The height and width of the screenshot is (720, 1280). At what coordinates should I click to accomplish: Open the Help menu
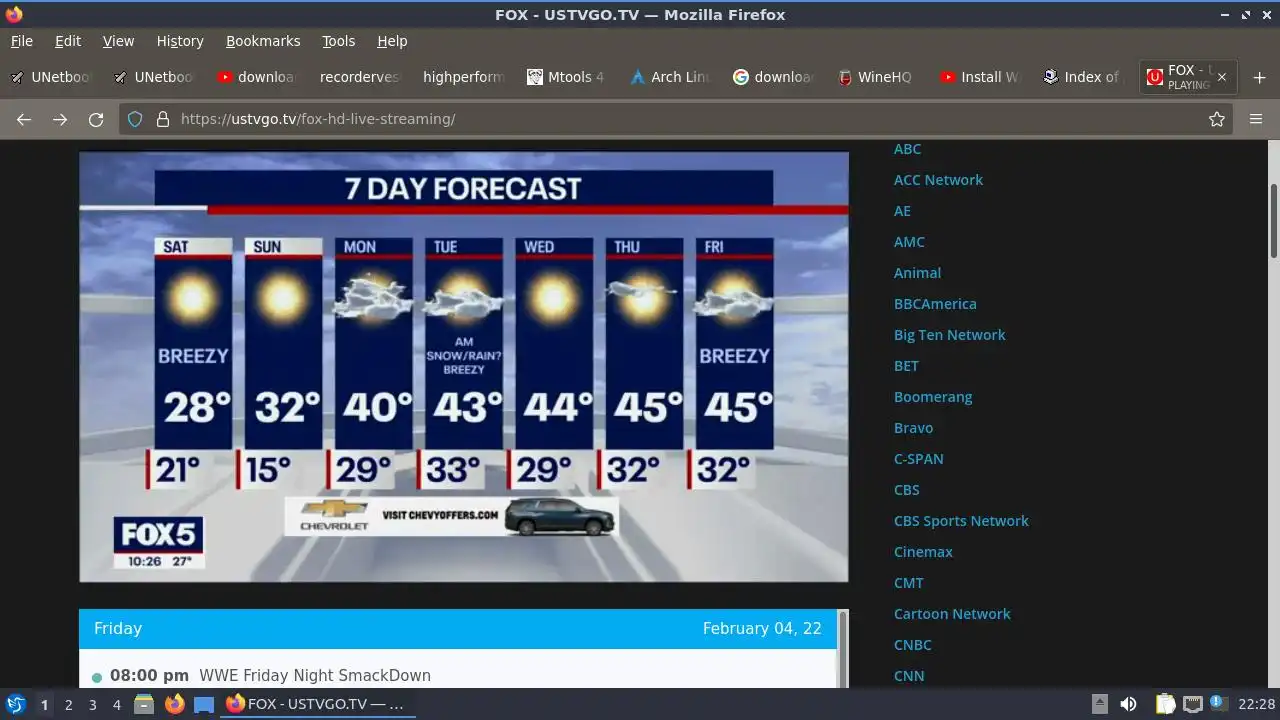(392, 41)
